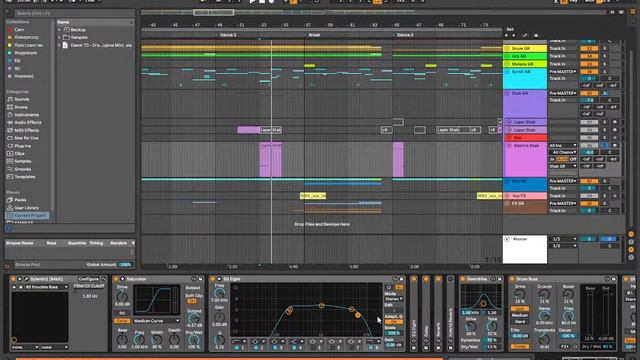Select the Dance 2 locator

click(228, 35)
